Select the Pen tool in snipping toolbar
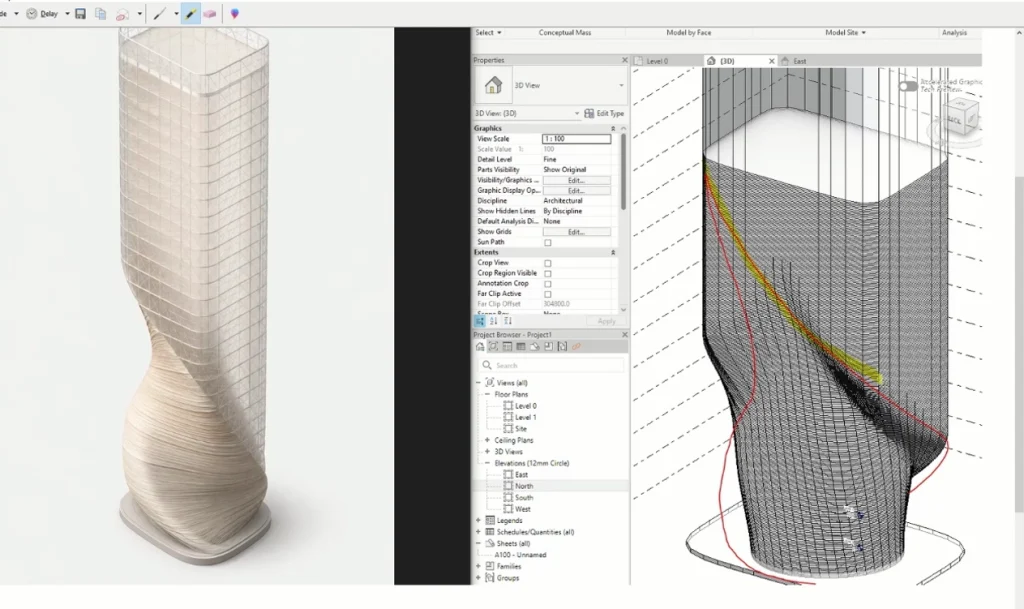 click(x=159, y=14)
